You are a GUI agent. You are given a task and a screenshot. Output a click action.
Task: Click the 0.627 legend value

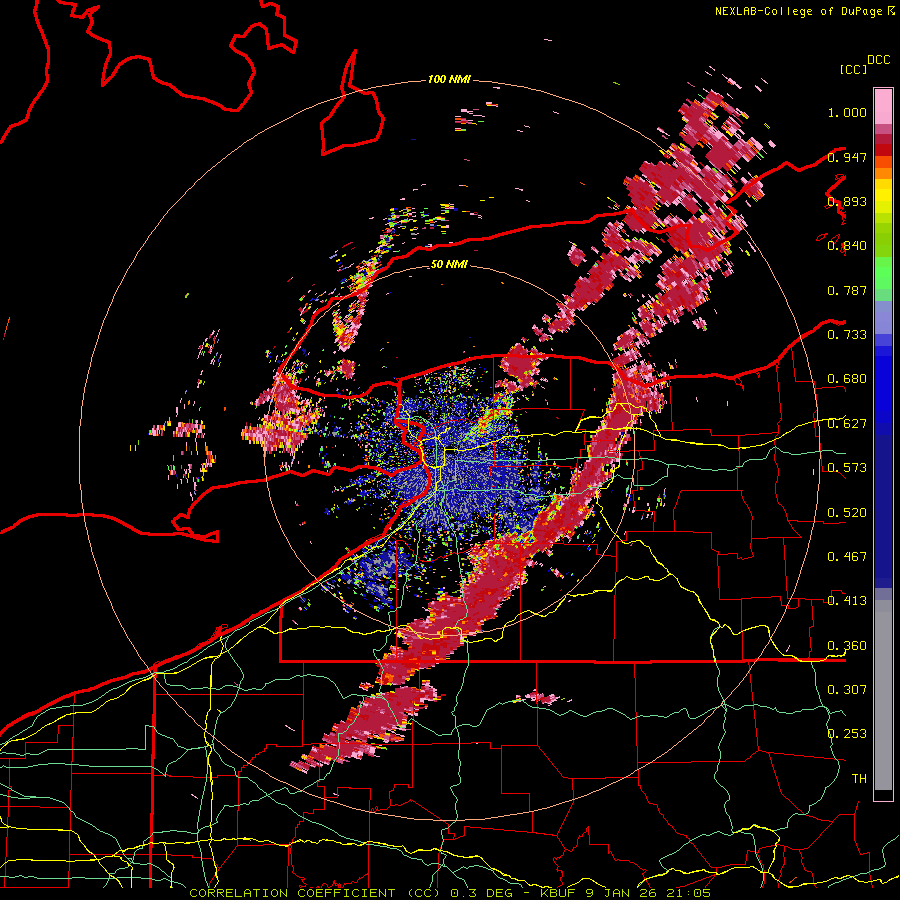[x=847, y=424]
